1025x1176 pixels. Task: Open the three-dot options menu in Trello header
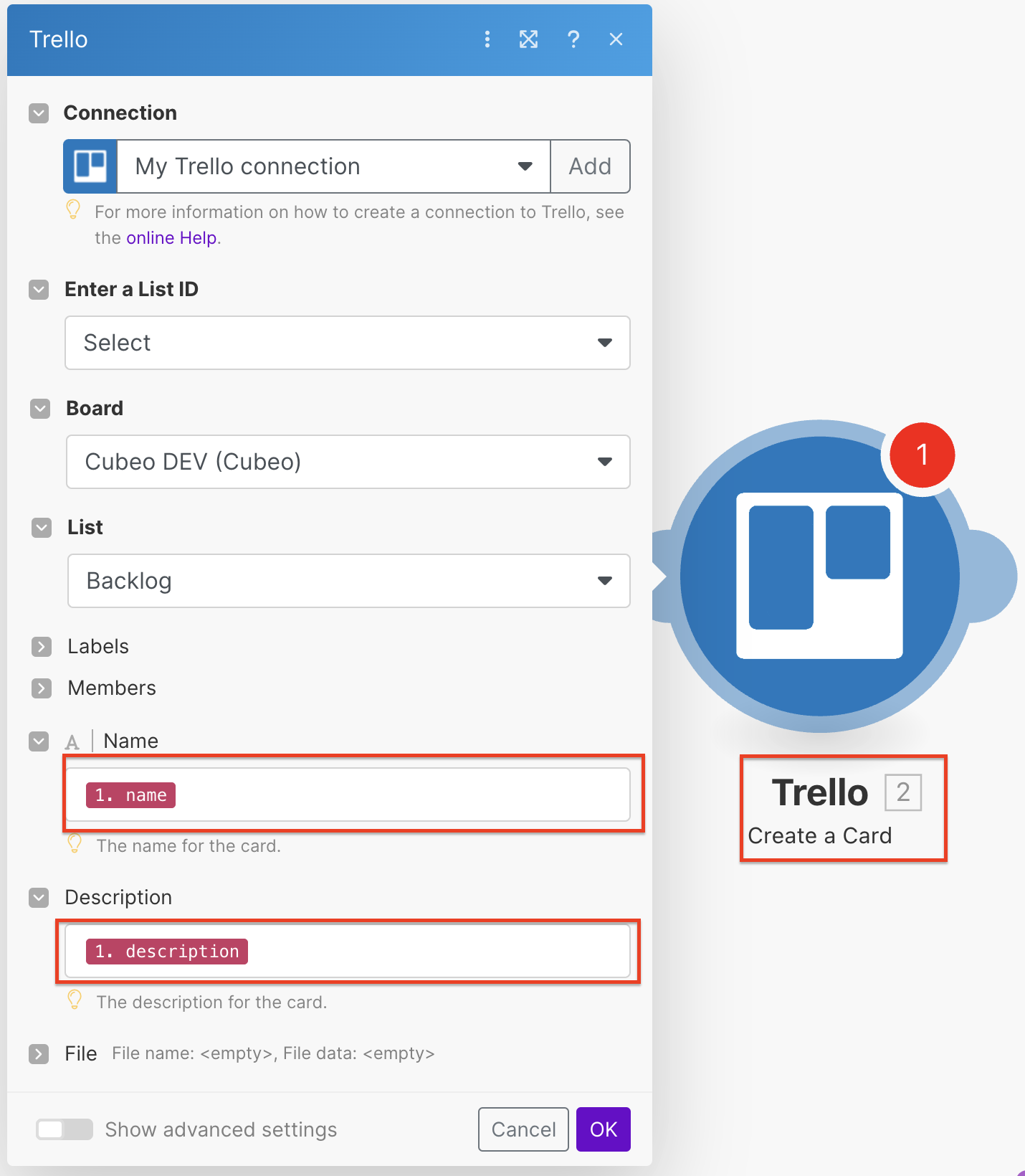point(487,39)
